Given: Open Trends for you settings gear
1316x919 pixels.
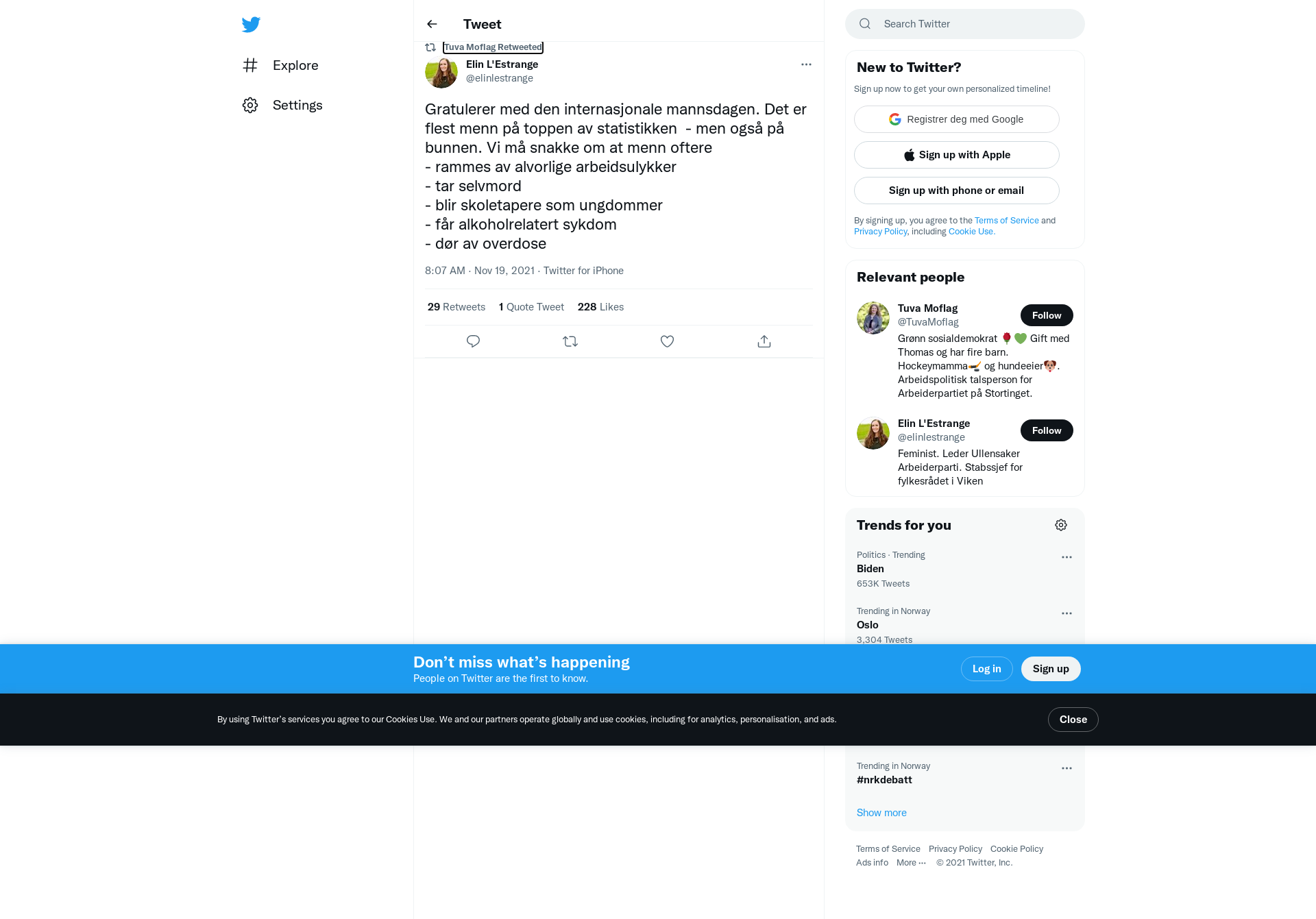Looking at the screenshot, I should (x=1061, y=525).
